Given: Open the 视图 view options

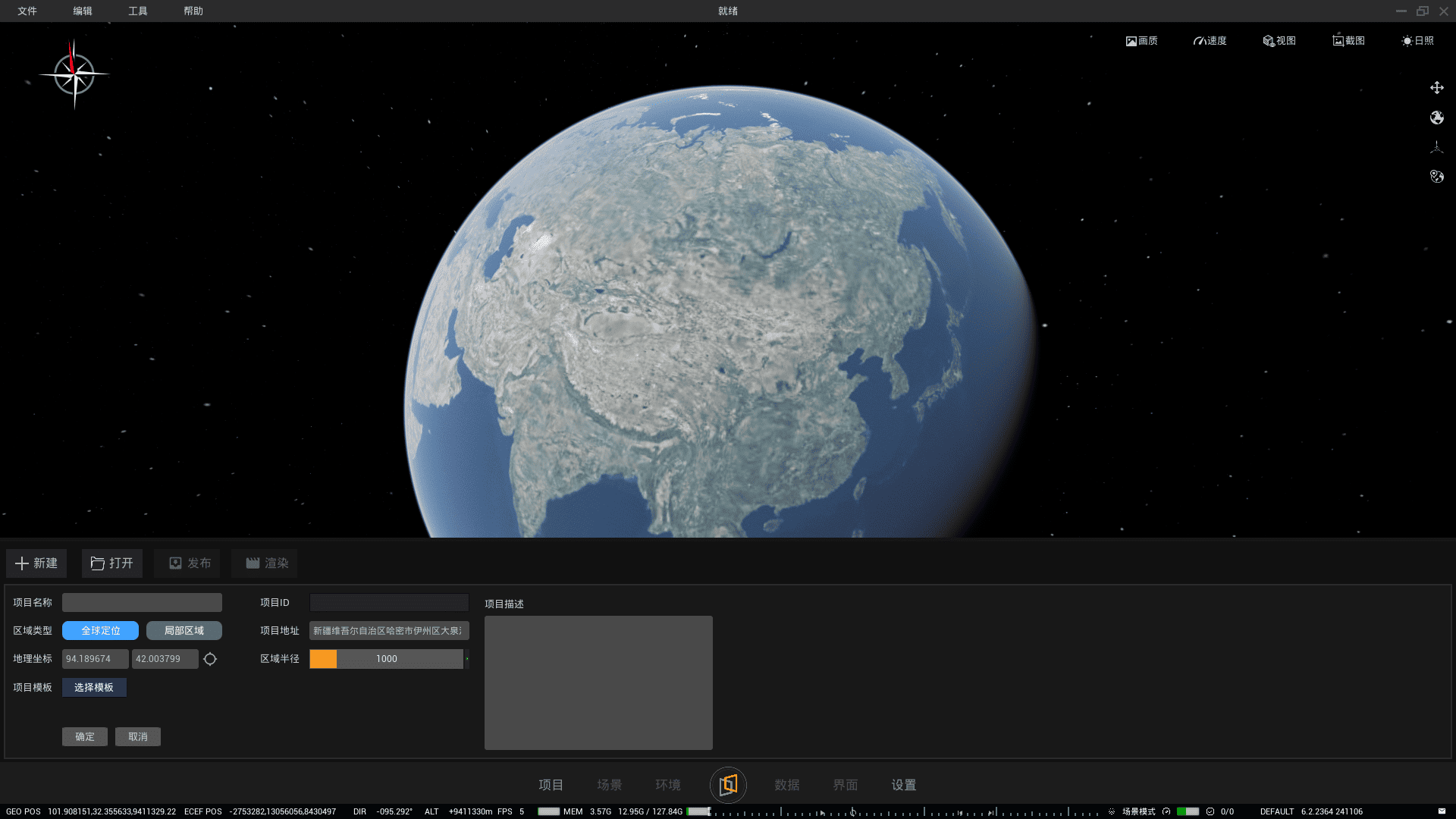Looking at the screenshot, I should tap(1279, 41).
